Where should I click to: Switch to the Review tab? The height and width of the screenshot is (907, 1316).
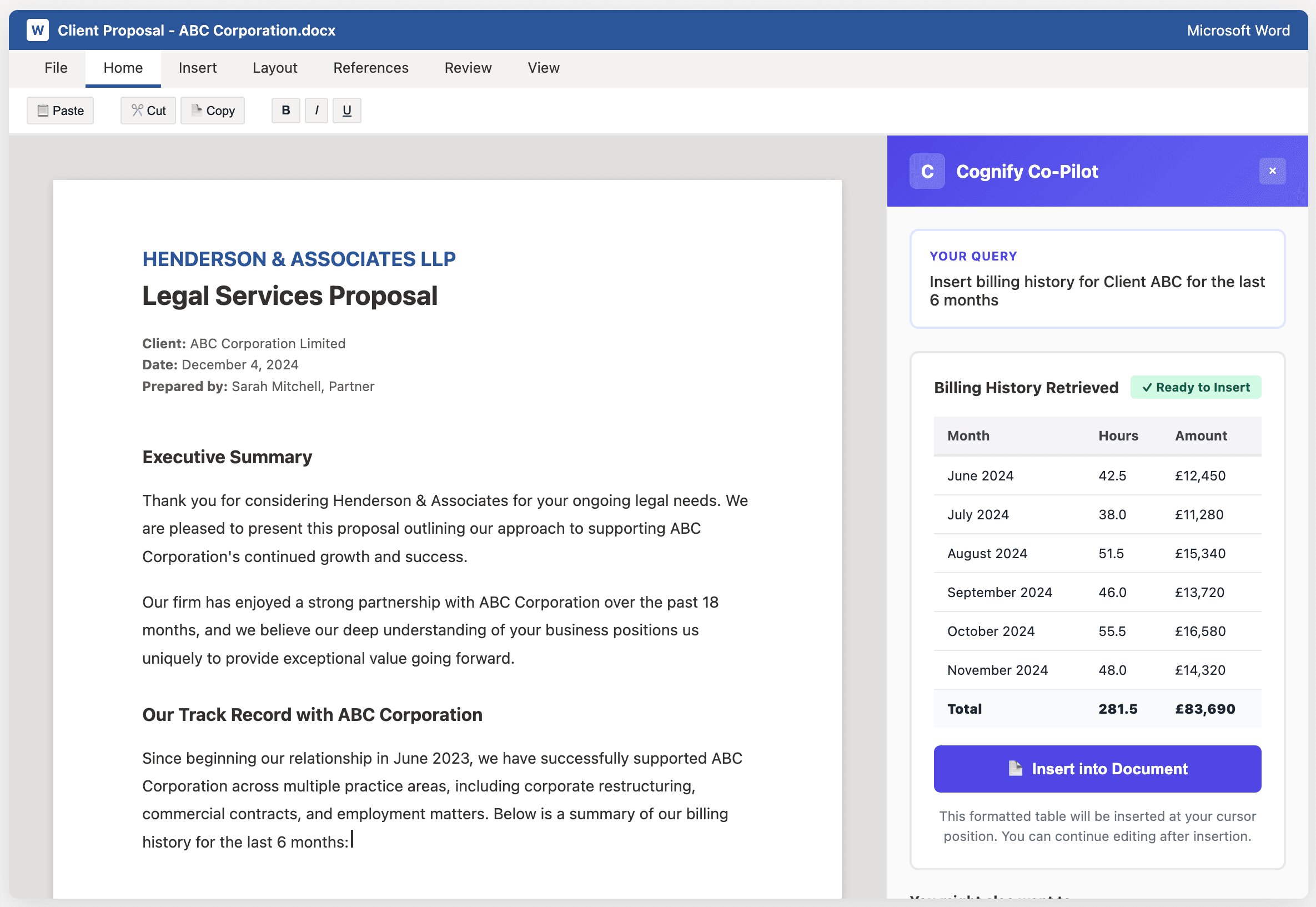pyautogui.click(x=468, y=68)
